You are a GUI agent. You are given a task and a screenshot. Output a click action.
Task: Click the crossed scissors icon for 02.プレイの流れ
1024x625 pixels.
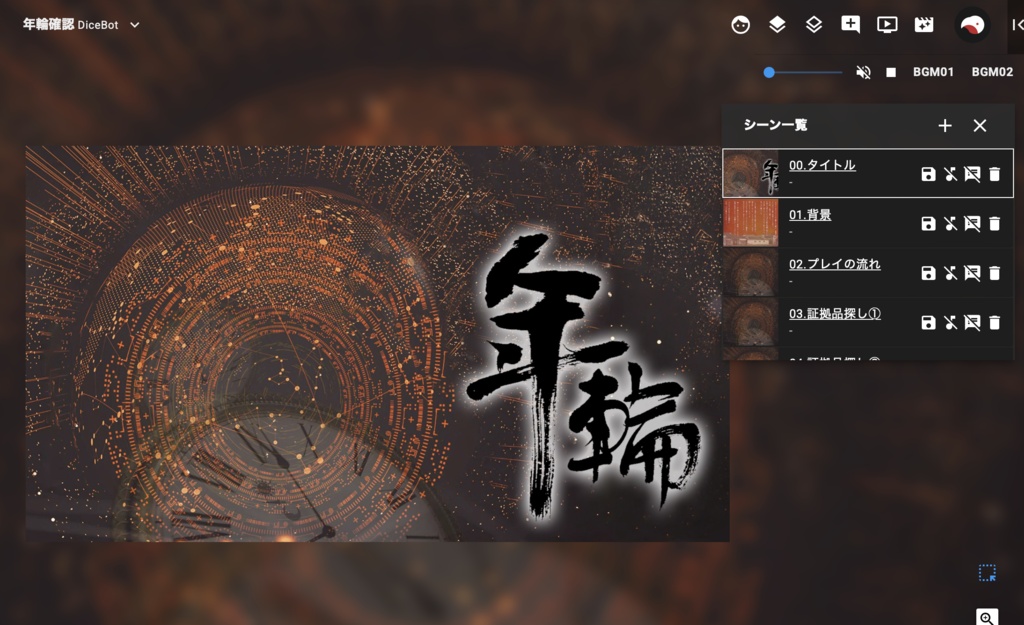(x=950, y=273)
